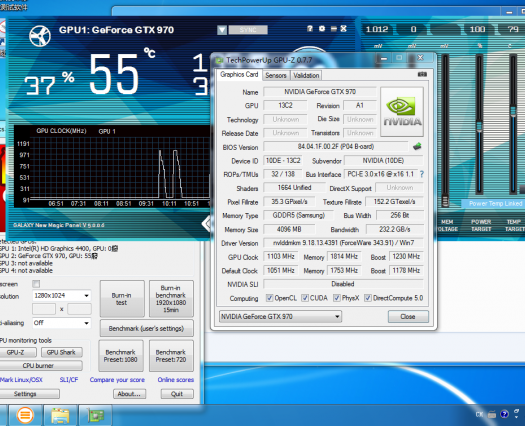Click the custom width input field
Screen dimensions: 525x426
tap(44, 309)
